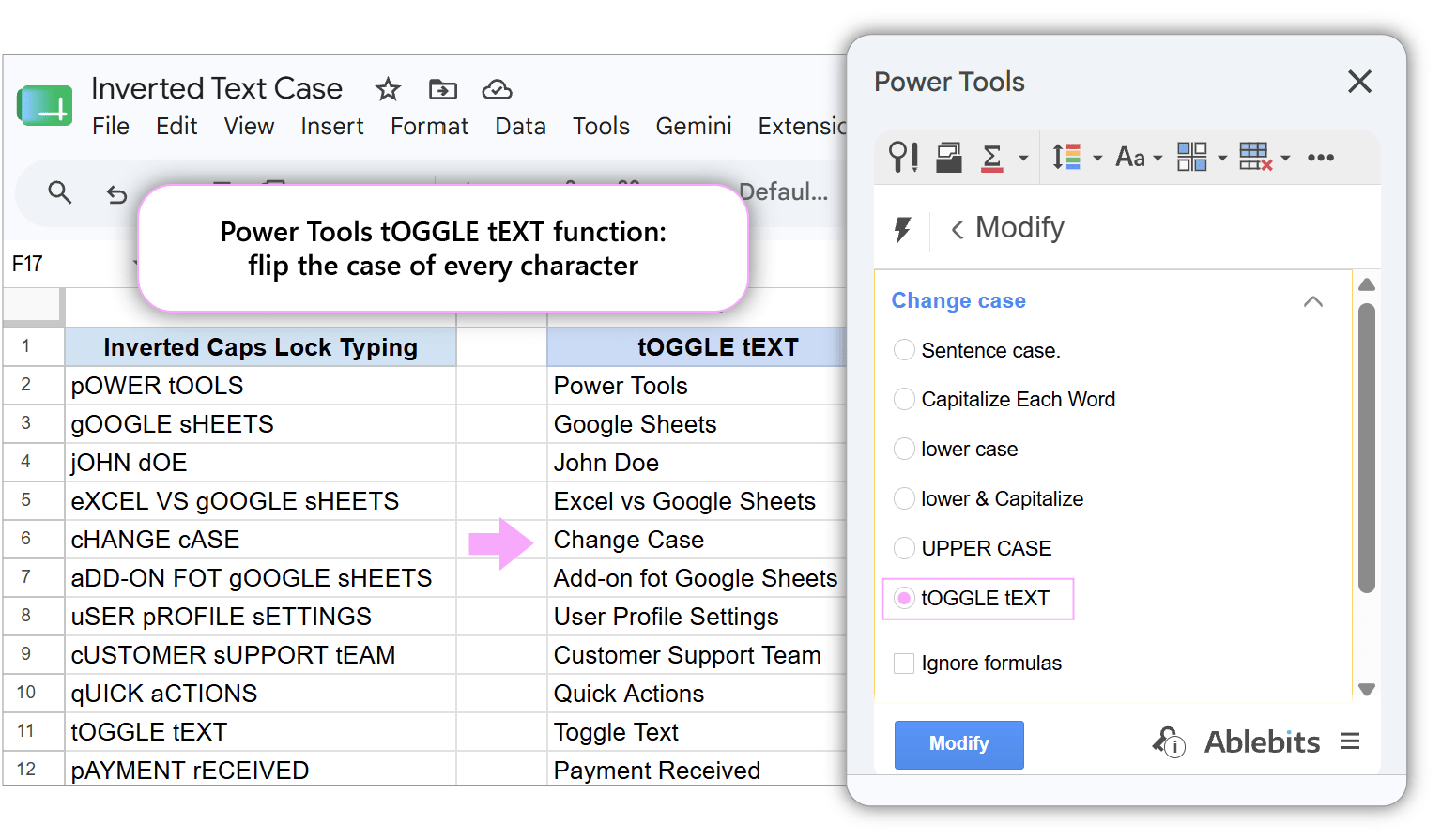The image size is (1441, 840).
Task: Select cell 'pOWER tOOLS'
Action: point(261,386)
